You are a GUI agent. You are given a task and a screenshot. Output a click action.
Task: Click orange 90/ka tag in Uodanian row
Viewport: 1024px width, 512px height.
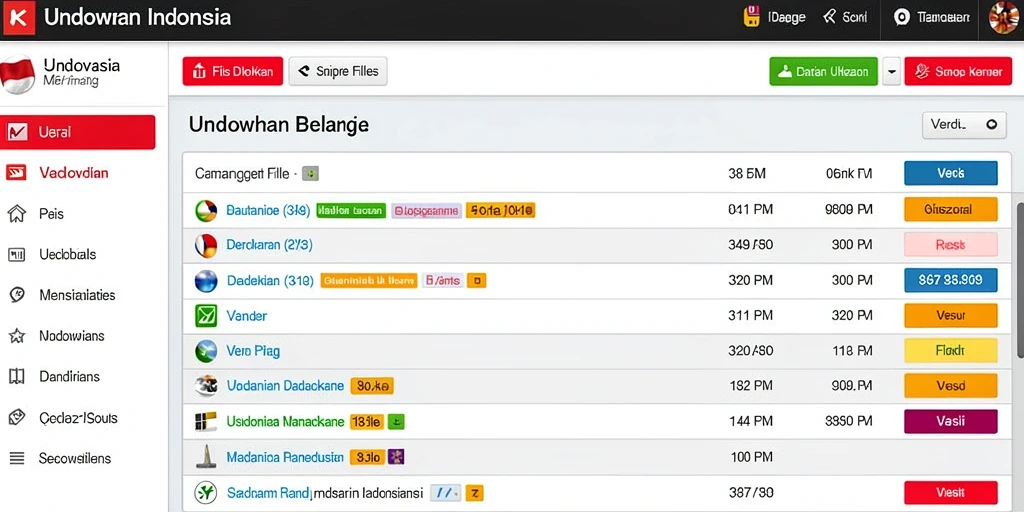click(x=372, y=386)
